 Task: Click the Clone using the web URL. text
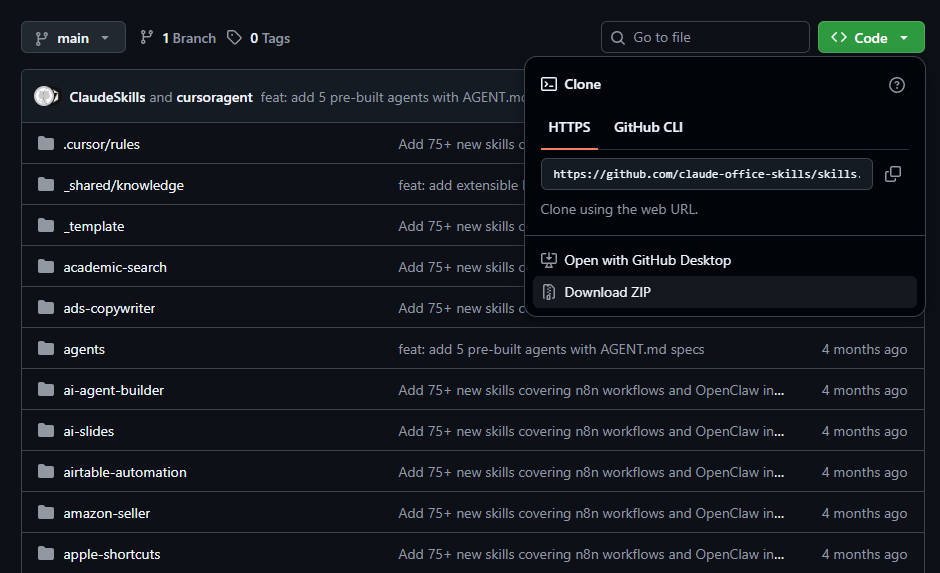coord(619,209)
